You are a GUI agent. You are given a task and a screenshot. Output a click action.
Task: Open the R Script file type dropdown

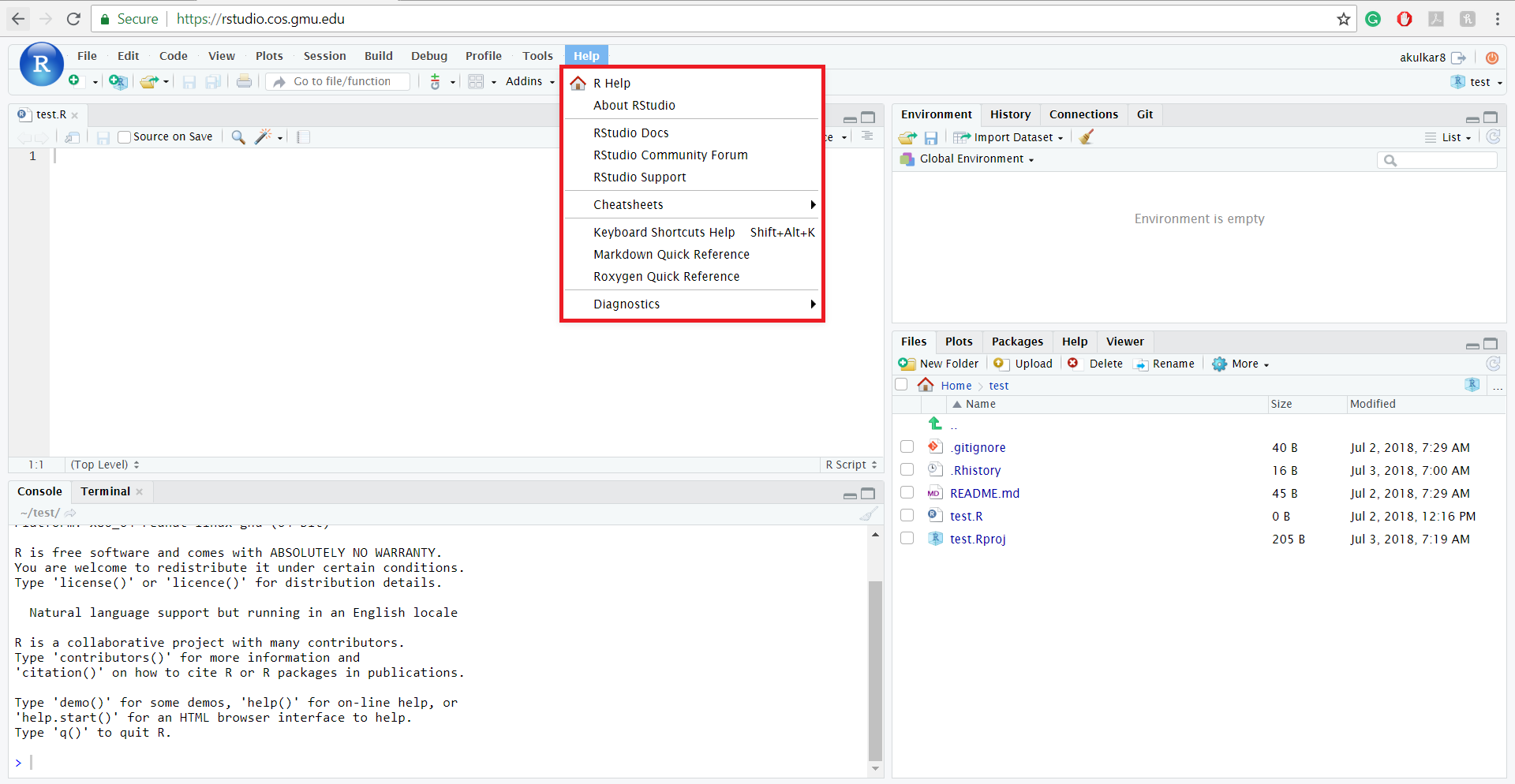coord(851,465)
